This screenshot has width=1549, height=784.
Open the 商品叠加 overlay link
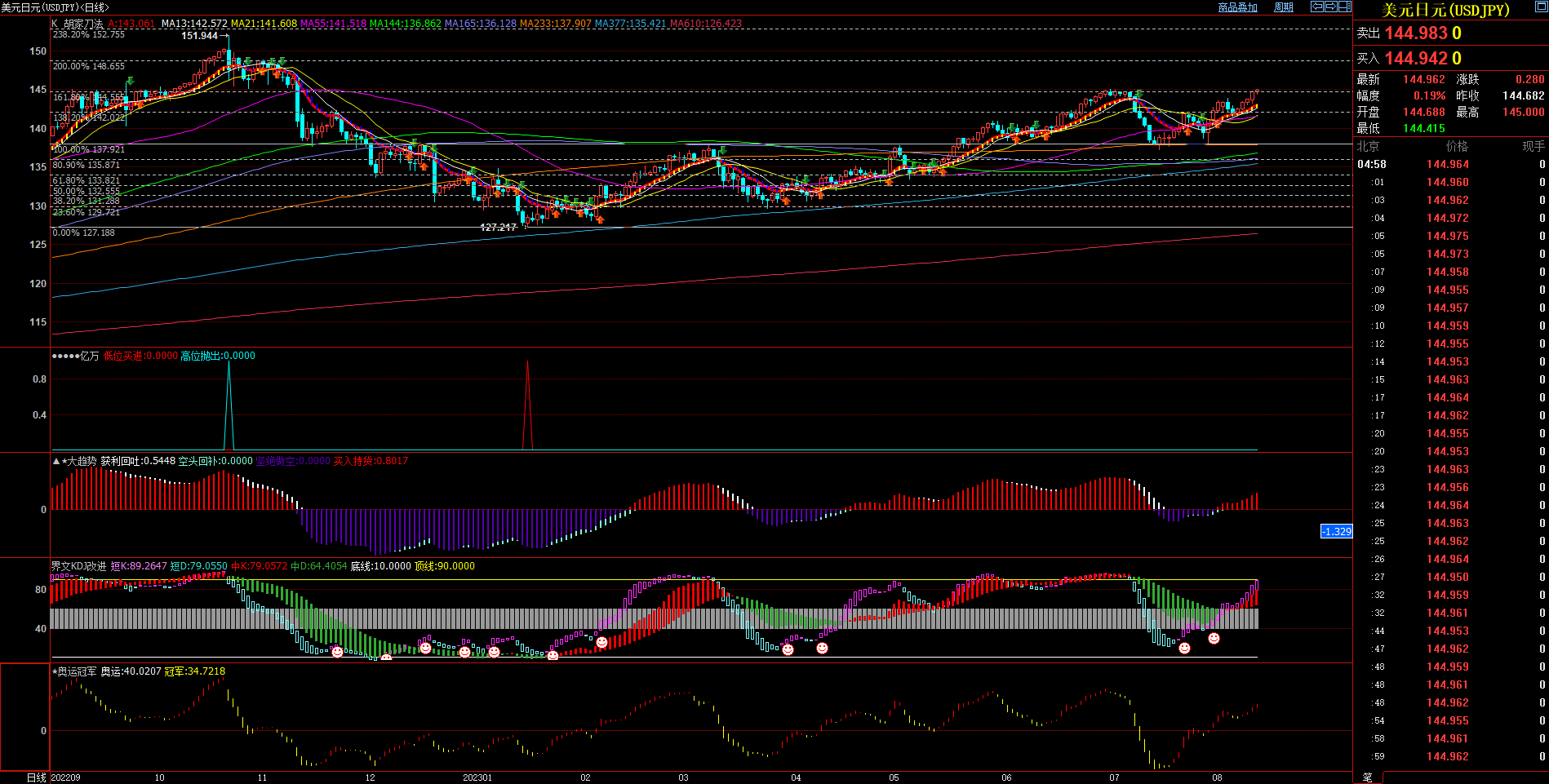point(1237,7)
